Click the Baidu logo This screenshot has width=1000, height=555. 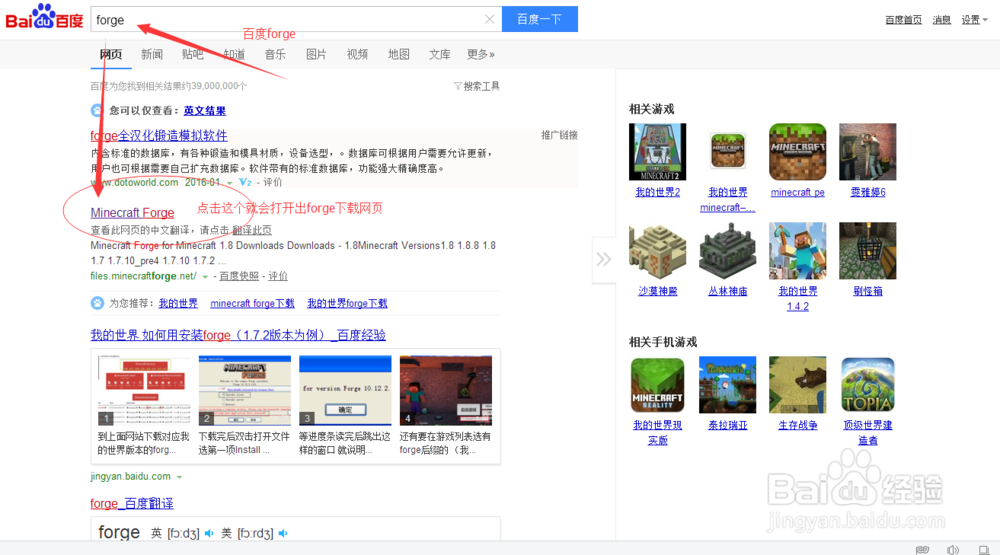tap(45, 17)
